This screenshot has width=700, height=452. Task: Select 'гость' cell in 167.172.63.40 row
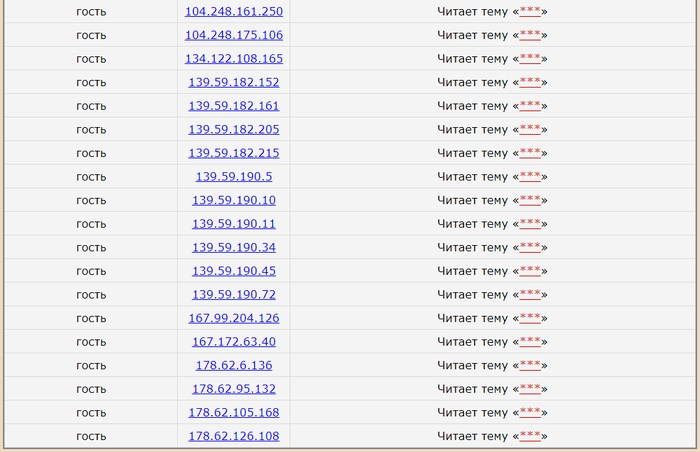tap(91, 342)
